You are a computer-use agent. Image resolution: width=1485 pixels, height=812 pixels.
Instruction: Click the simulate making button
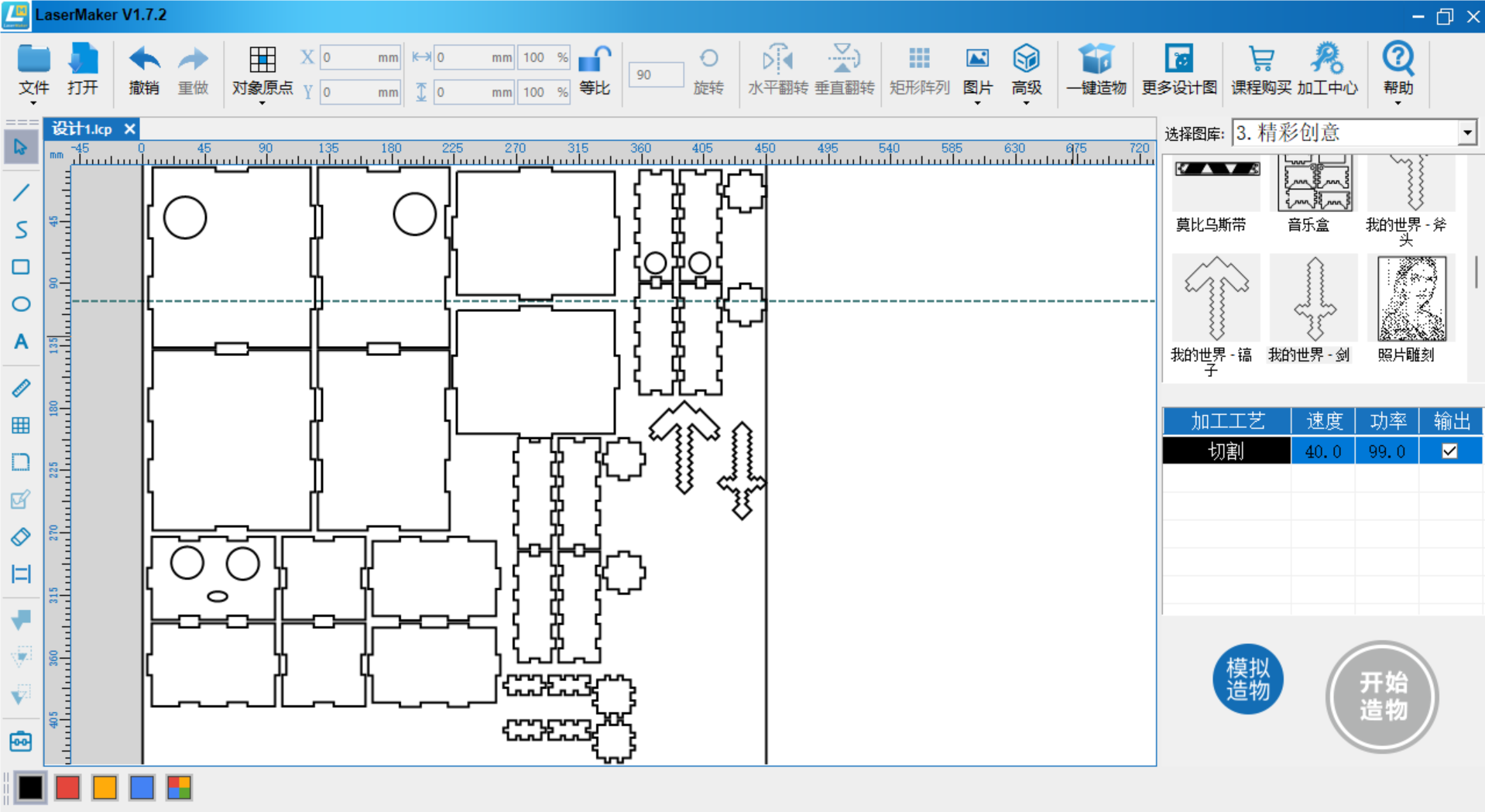tap(1247, 679)
